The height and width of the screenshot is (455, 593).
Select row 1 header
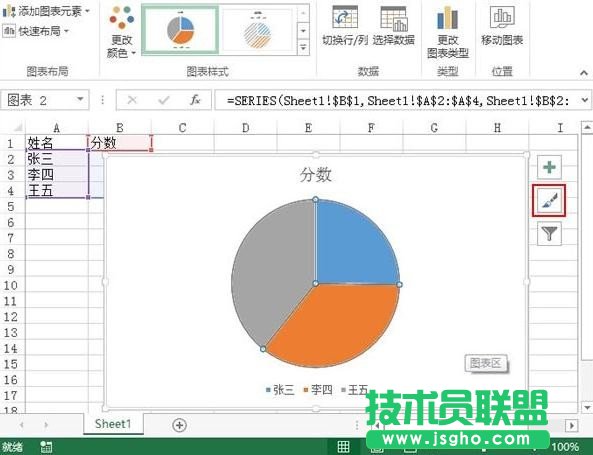11,143
